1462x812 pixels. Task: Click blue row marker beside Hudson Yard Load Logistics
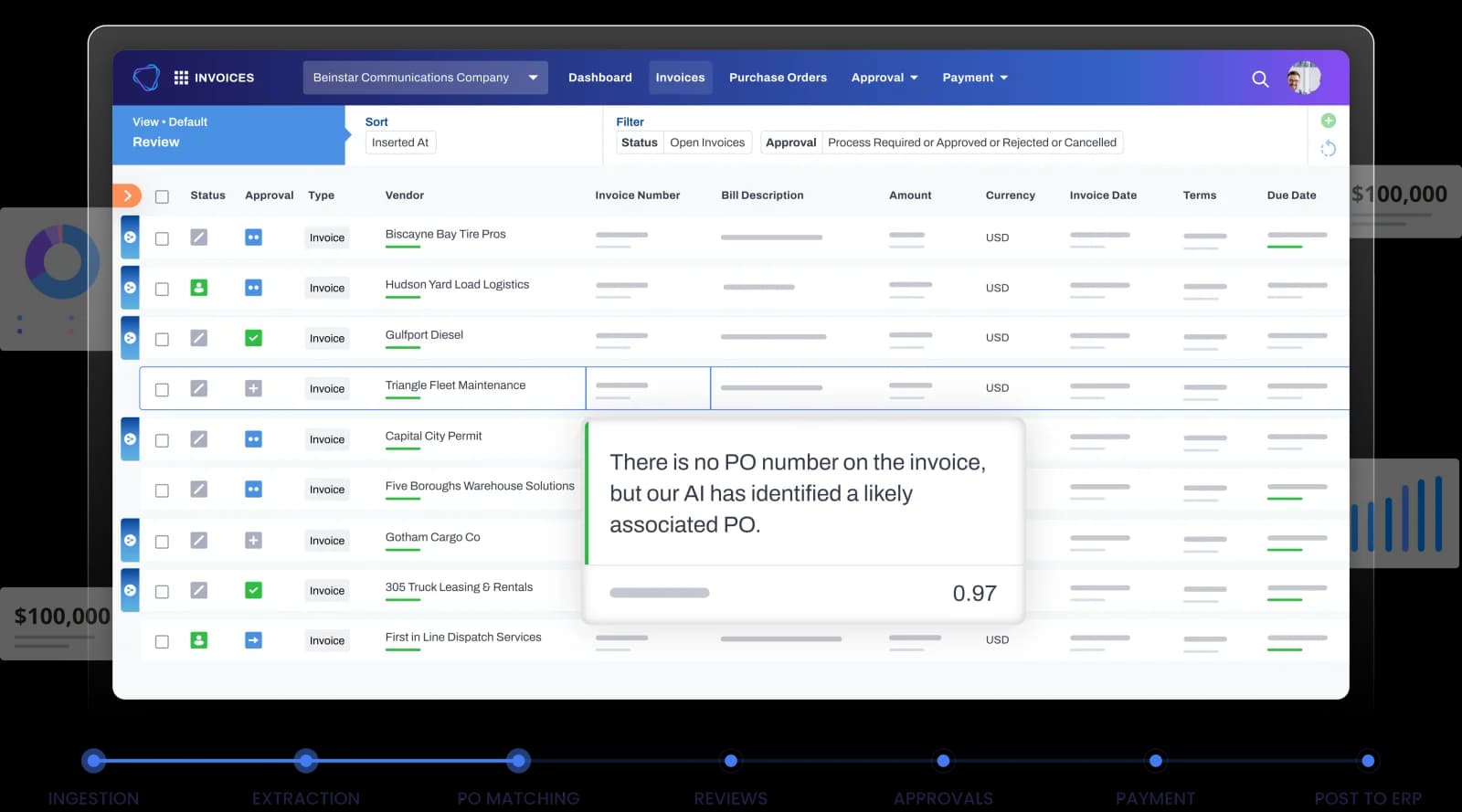point(131,287)
